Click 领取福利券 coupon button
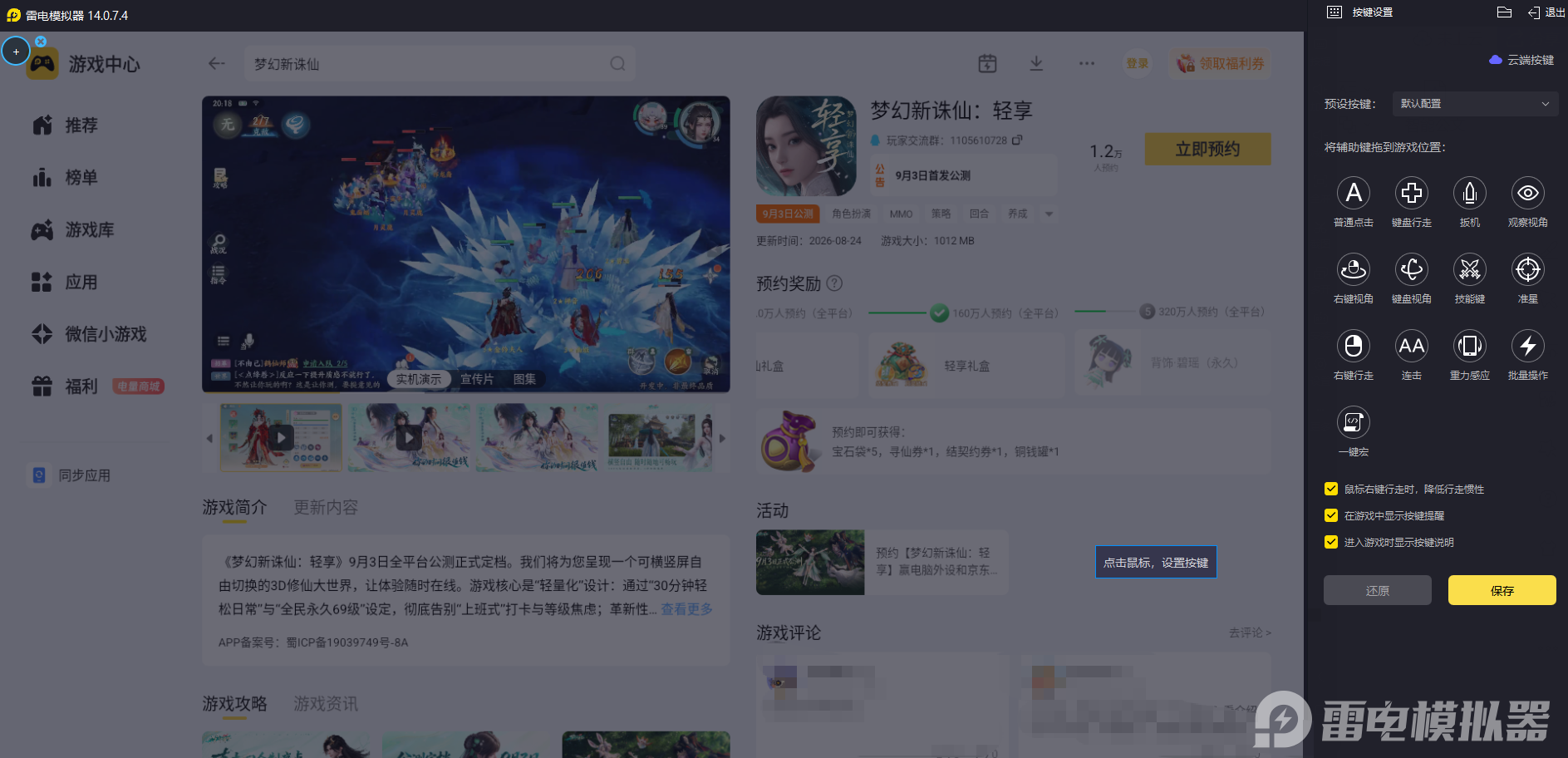Viewport: 1568px width, 758px height. pyautogui.click(x=1220, y=63)
